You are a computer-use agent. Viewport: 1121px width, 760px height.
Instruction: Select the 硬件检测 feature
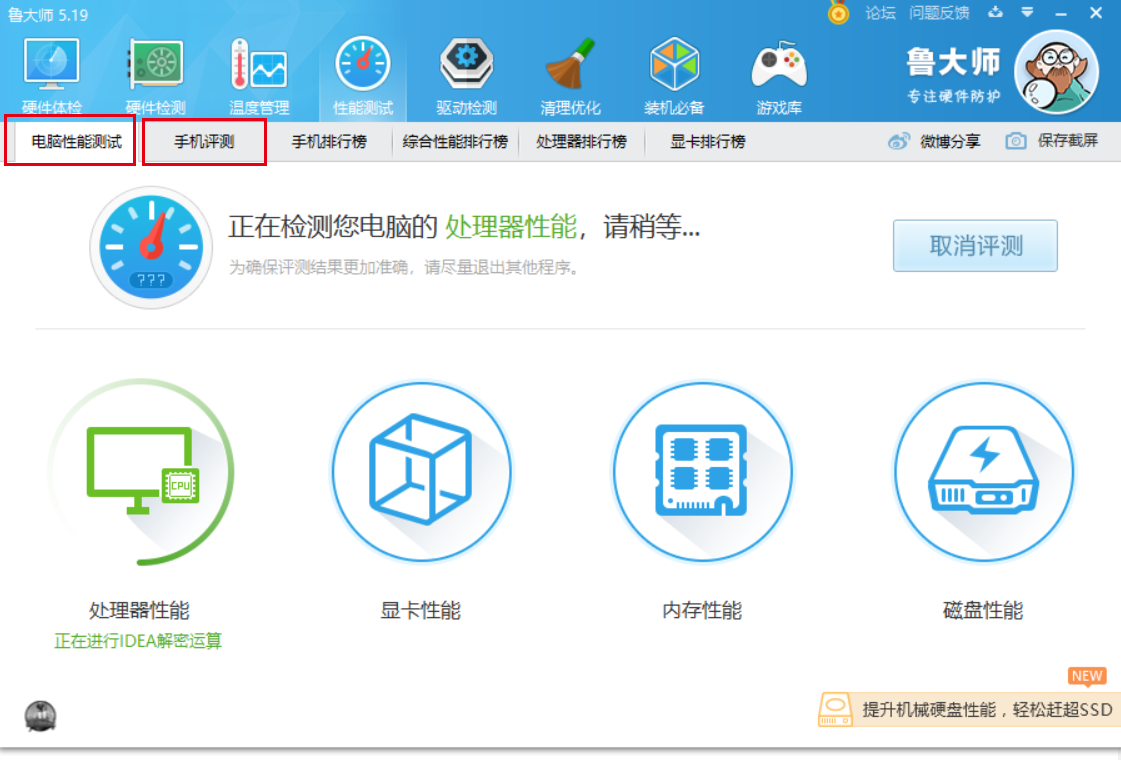[155, 75]
